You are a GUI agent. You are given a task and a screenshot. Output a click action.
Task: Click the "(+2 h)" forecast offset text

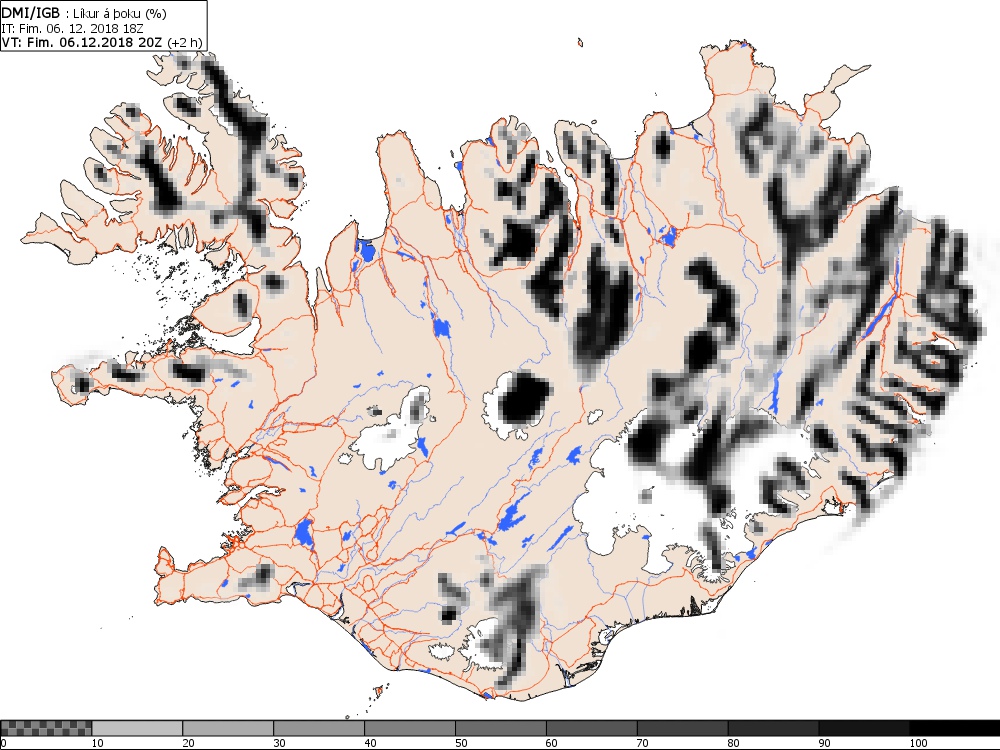pos(184,42)
